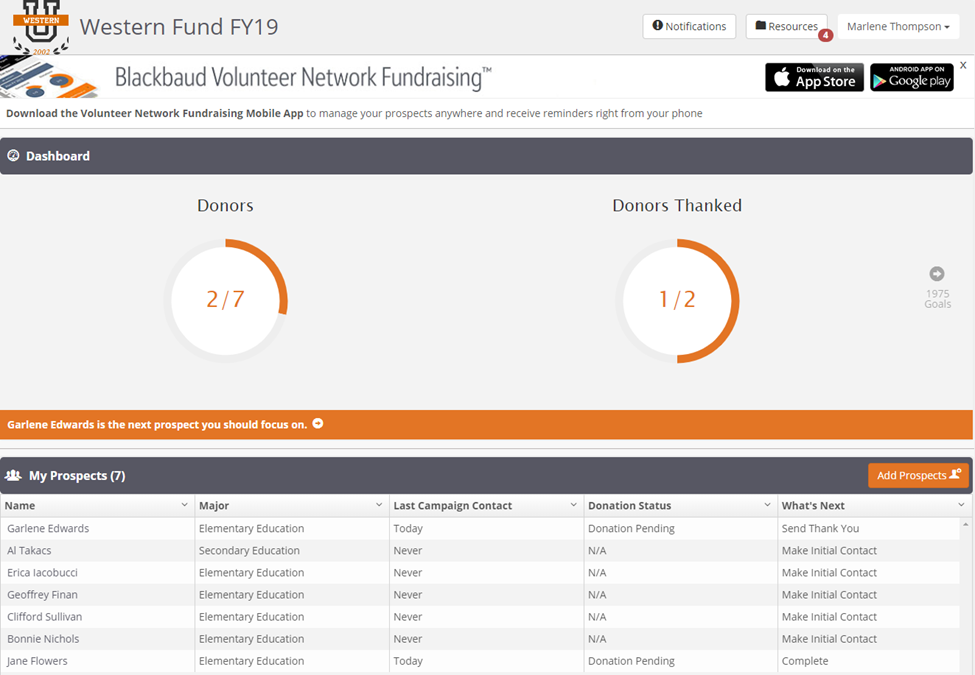This screenshot has height=675, width=975.
Task: Click the Add Prospects button
Action: click(x=918, y=475)
